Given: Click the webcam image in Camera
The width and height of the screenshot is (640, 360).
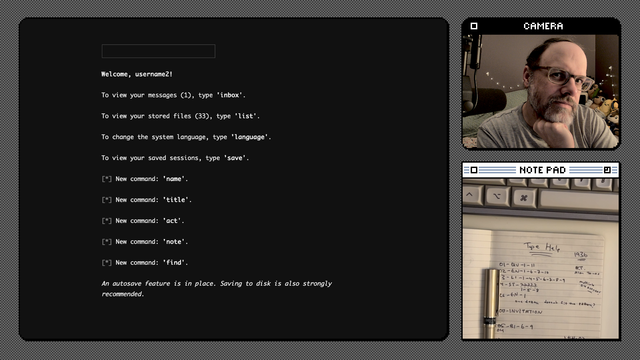Looking at the screenshot, I should coord(541,91).
